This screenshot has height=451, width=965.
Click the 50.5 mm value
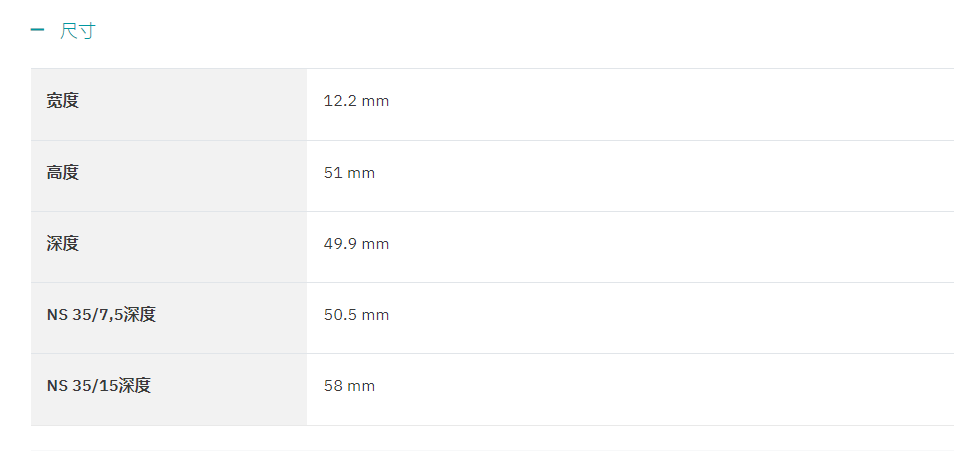coord(356,315)
